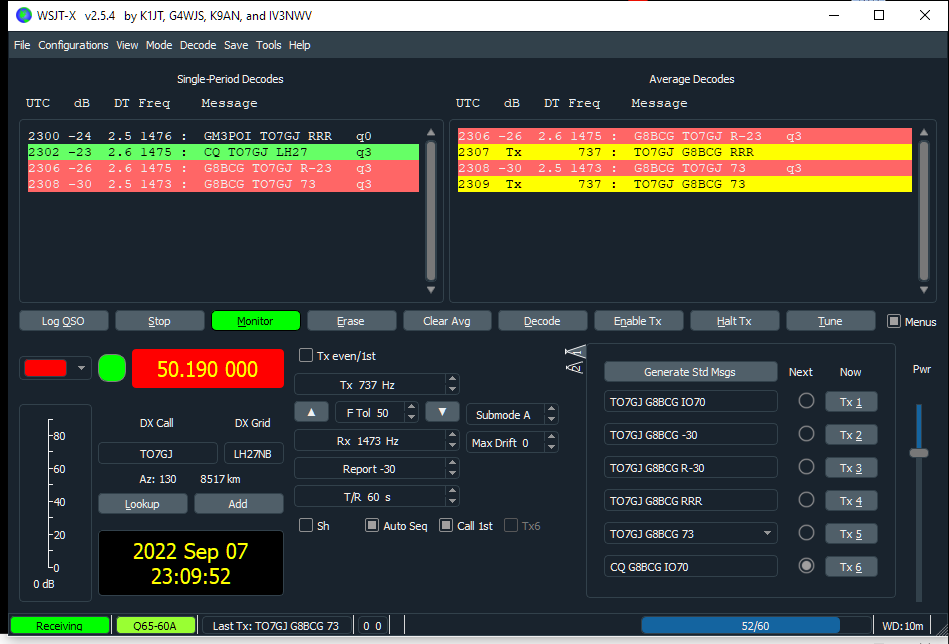Send now with the Tx 5 button
The width and height of the screenshot is (949, 644).
coord(850,534)
